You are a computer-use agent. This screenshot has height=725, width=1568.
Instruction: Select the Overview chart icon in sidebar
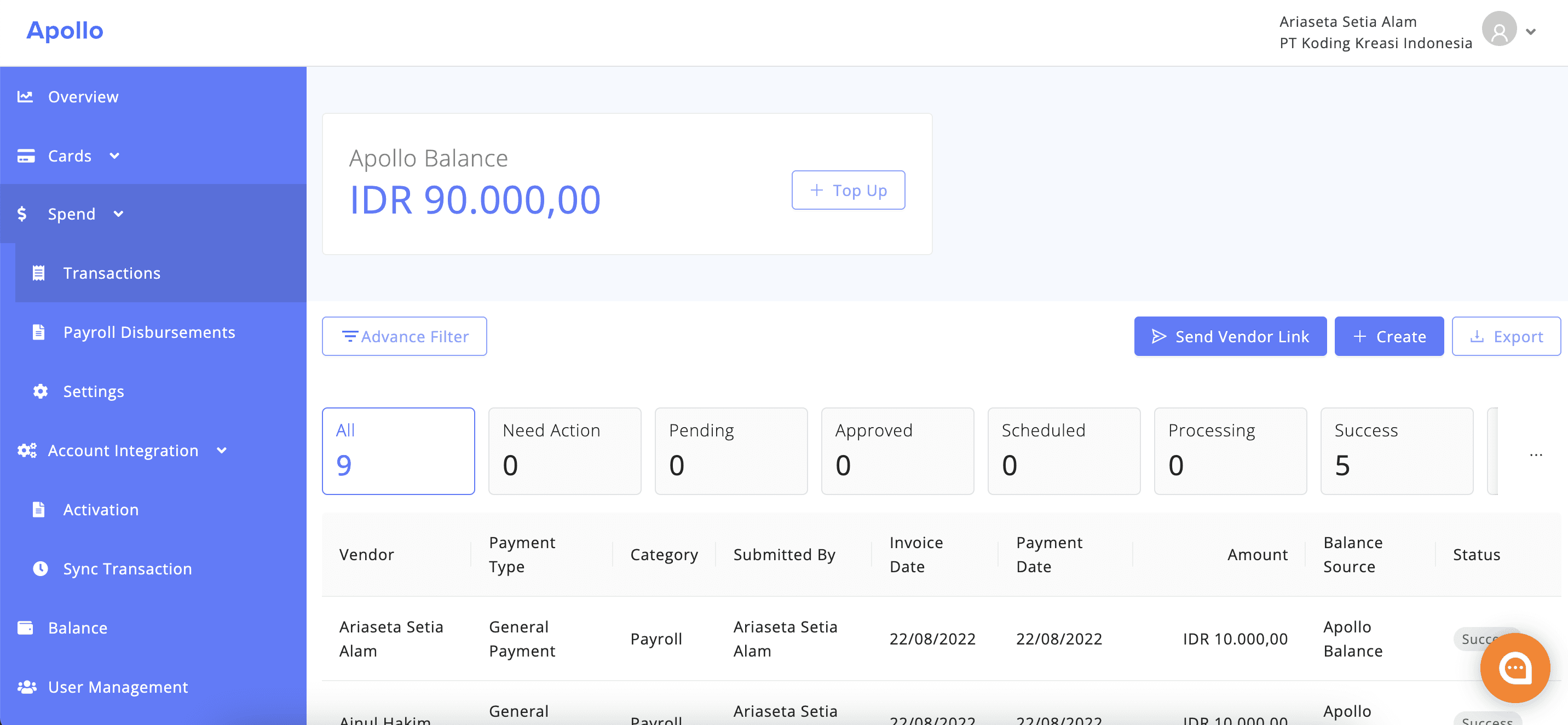click(25, 96)
